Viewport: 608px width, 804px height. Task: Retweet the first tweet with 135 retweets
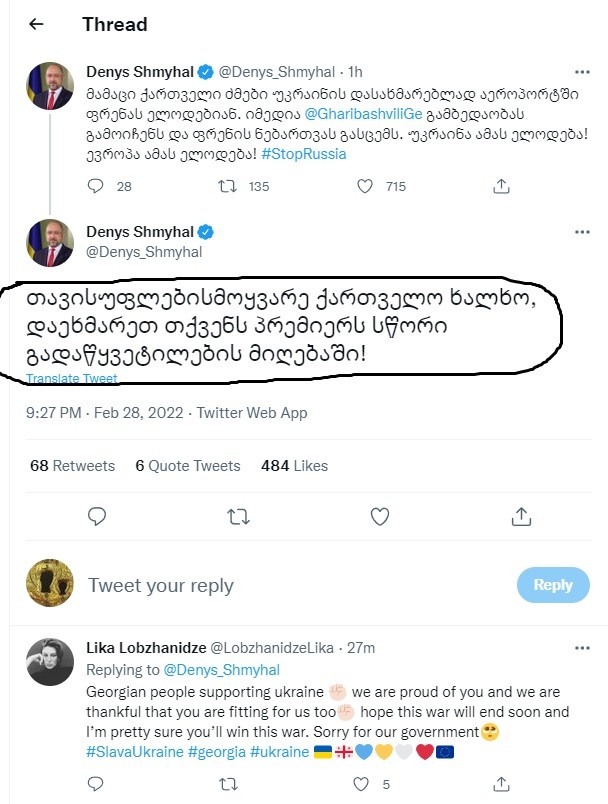pos(227,186)
